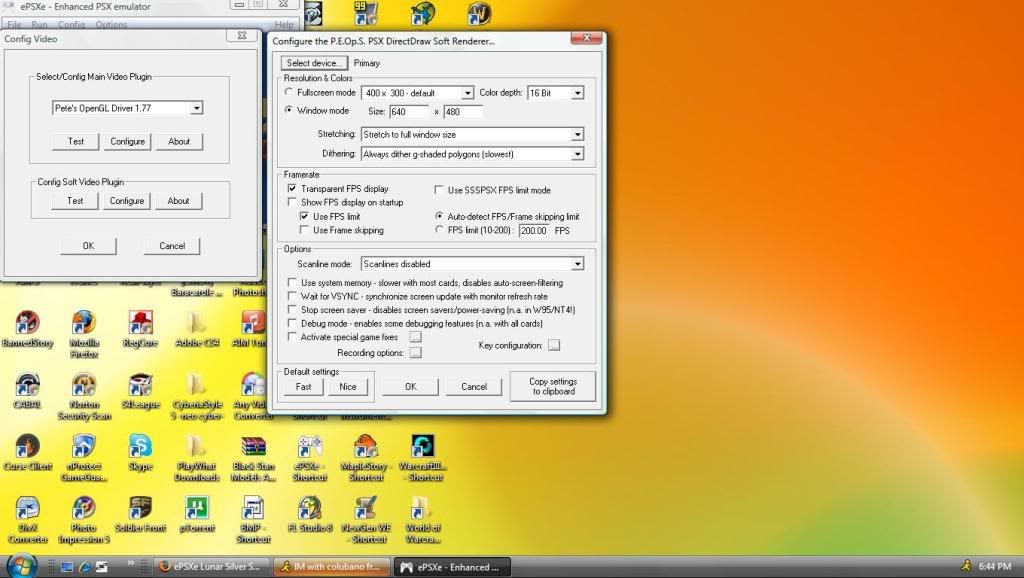Click Copy settings to clipboard

(x=553, y=386)
